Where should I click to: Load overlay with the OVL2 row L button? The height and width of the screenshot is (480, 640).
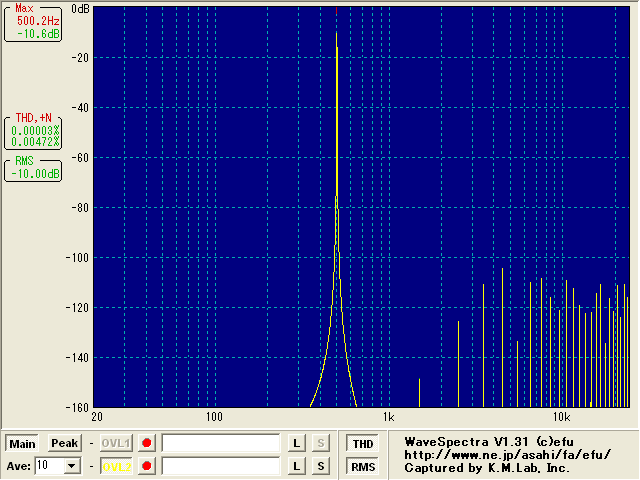[x=297, y=466]
